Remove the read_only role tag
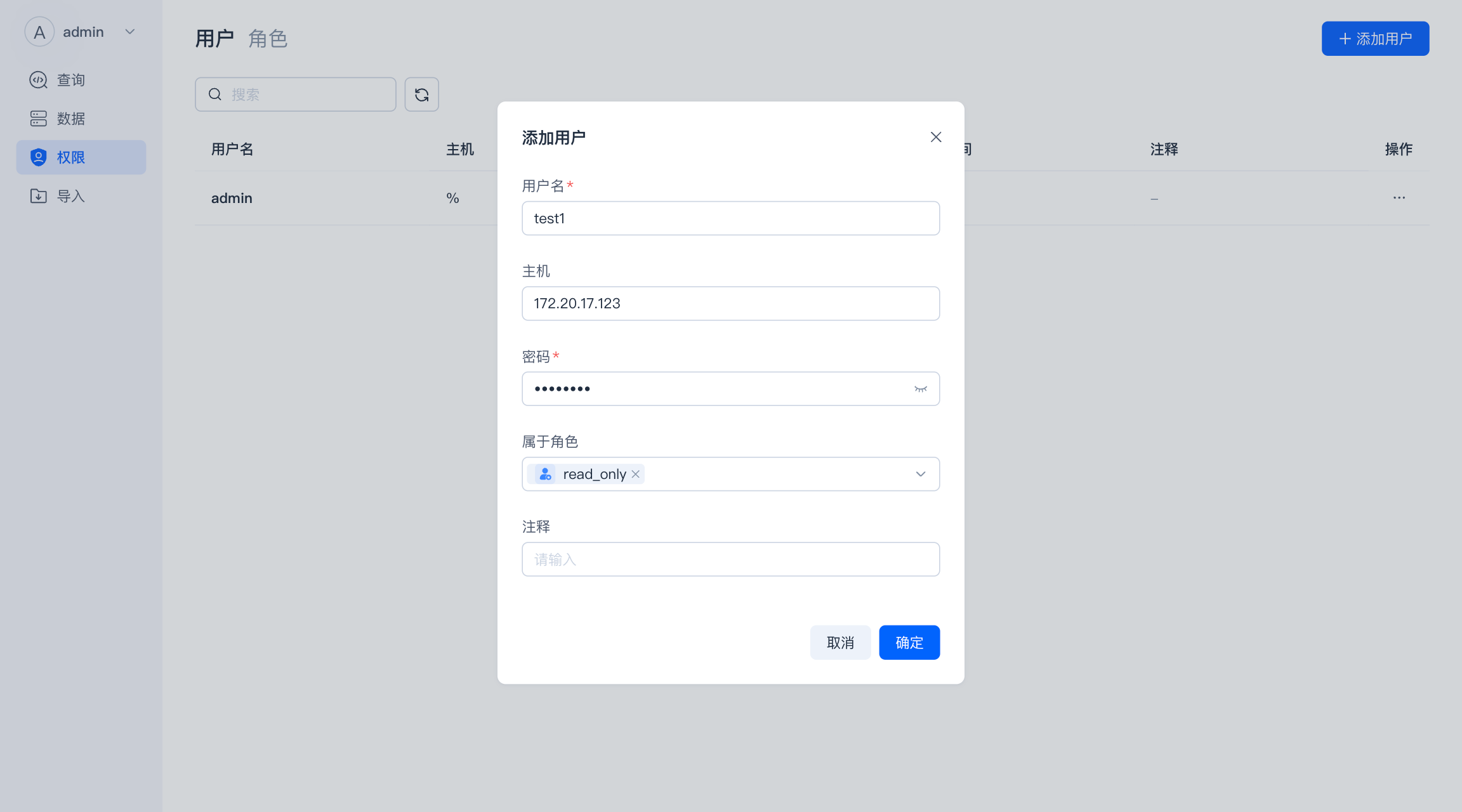Image resolution: width=1462 pixels, height=812 pixels. tap(635, 474)
